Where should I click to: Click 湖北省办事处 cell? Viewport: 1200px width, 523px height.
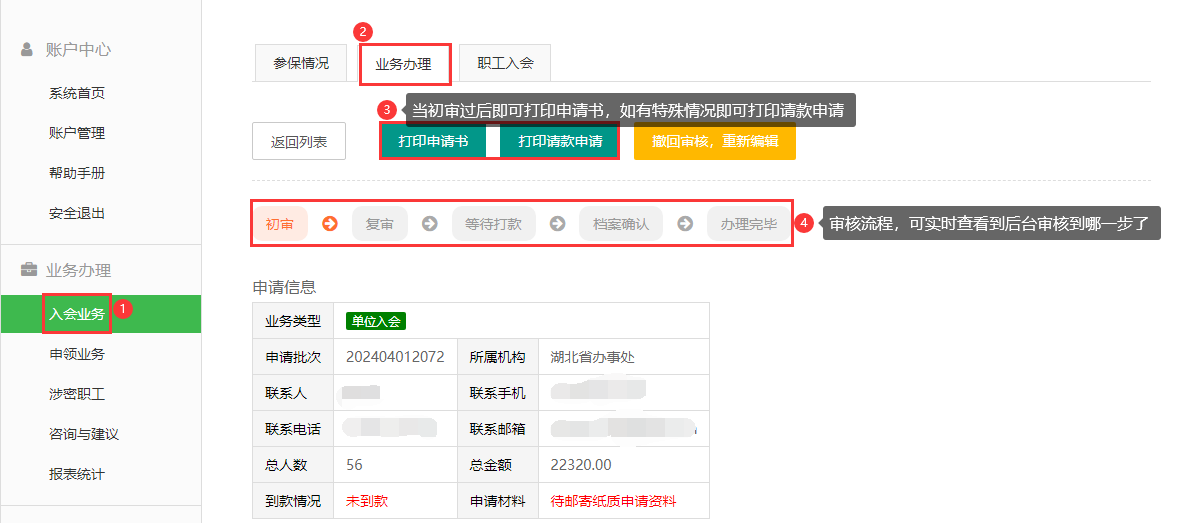point(593,356)
